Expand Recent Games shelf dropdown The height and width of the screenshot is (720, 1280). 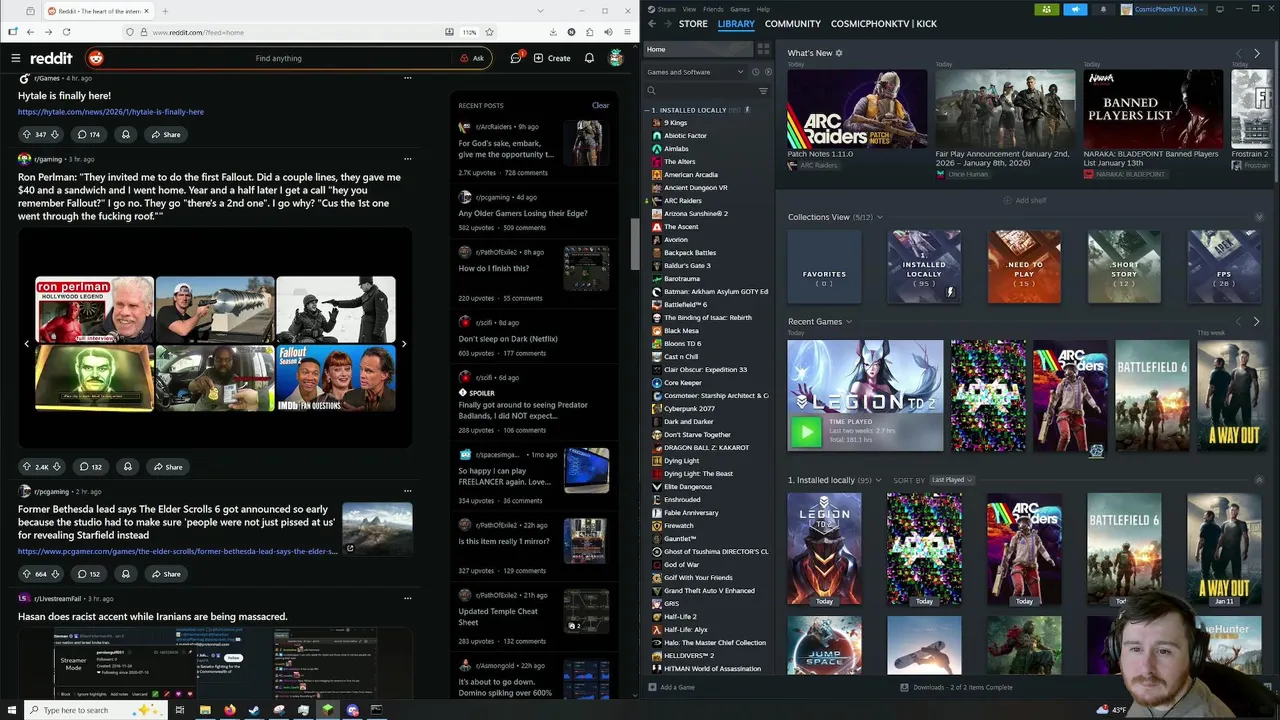click(x=849, y=322)
